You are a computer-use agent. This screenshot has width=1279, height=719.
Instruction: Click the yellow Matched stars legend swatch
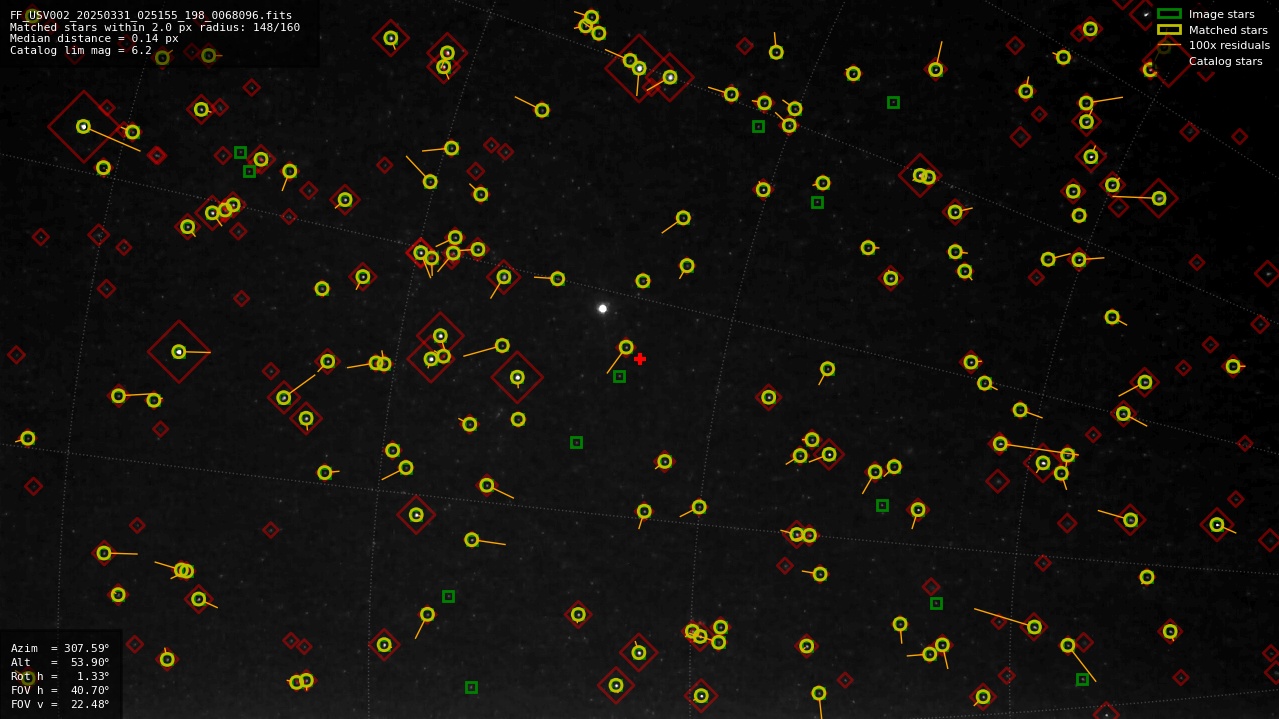coord(1169,30)
